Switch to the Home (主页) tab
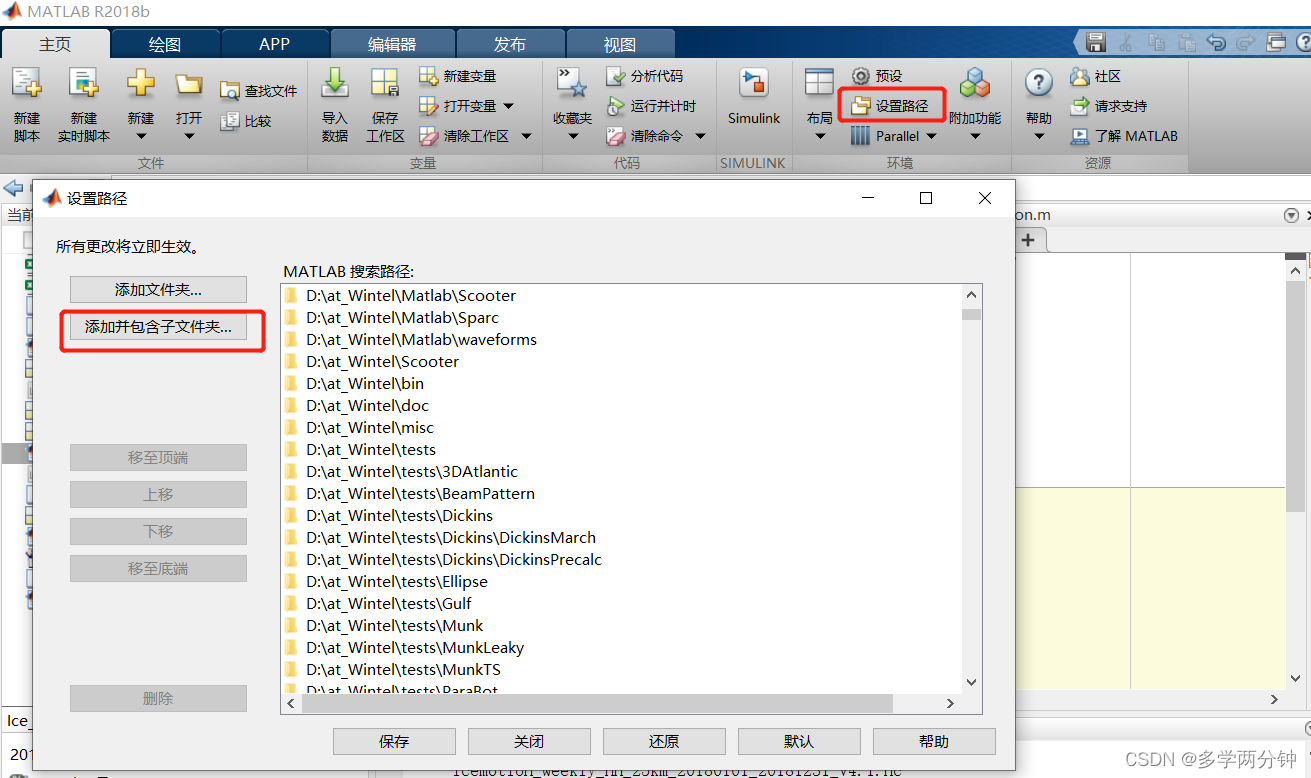Viewport: 1311px width, 778px height. pyautogui.click(x=55, y=44)
